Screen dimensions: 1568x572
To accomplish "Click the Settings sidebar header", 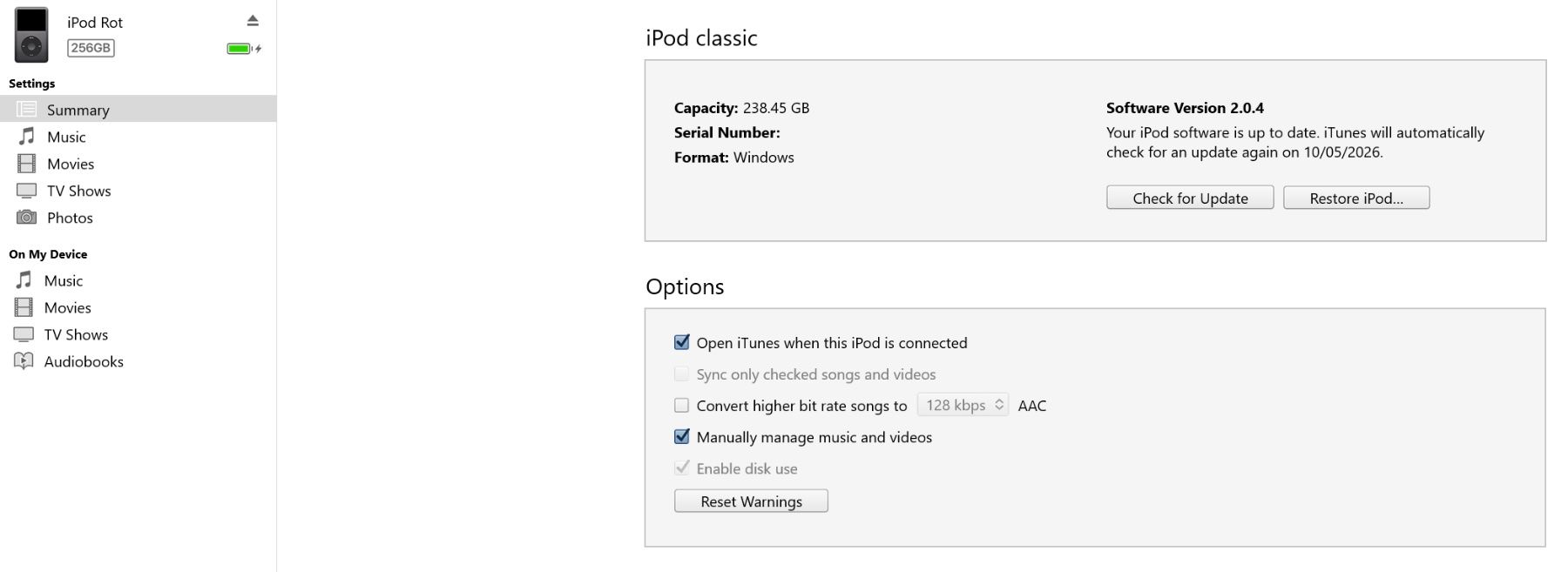I will 31,83.
